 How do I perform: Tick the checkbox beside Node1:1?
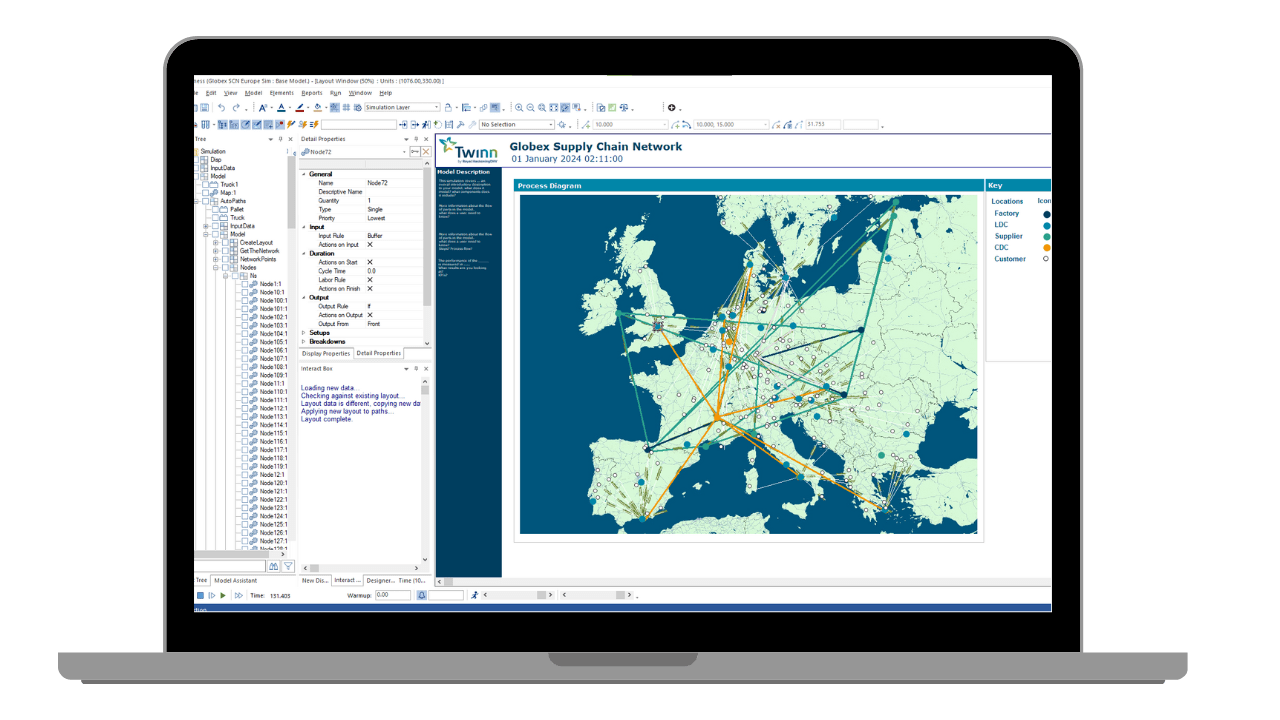click(x=245, y=284)
